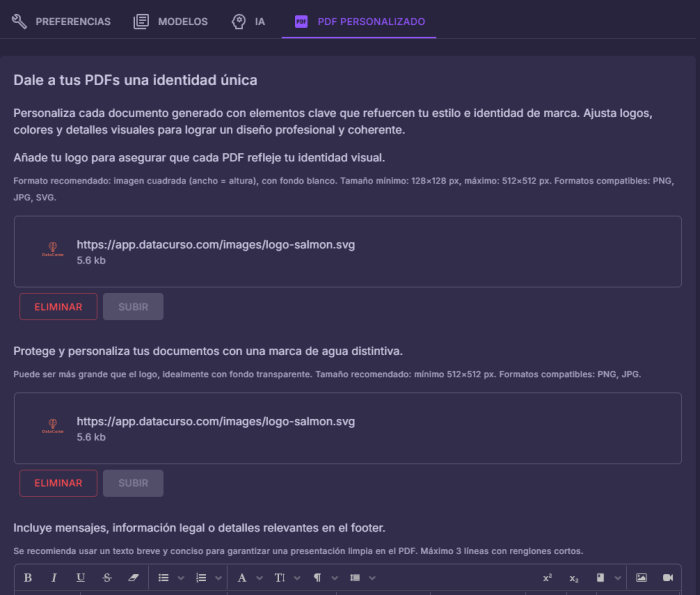Open the font color dropdown arrow

(260, 578)
